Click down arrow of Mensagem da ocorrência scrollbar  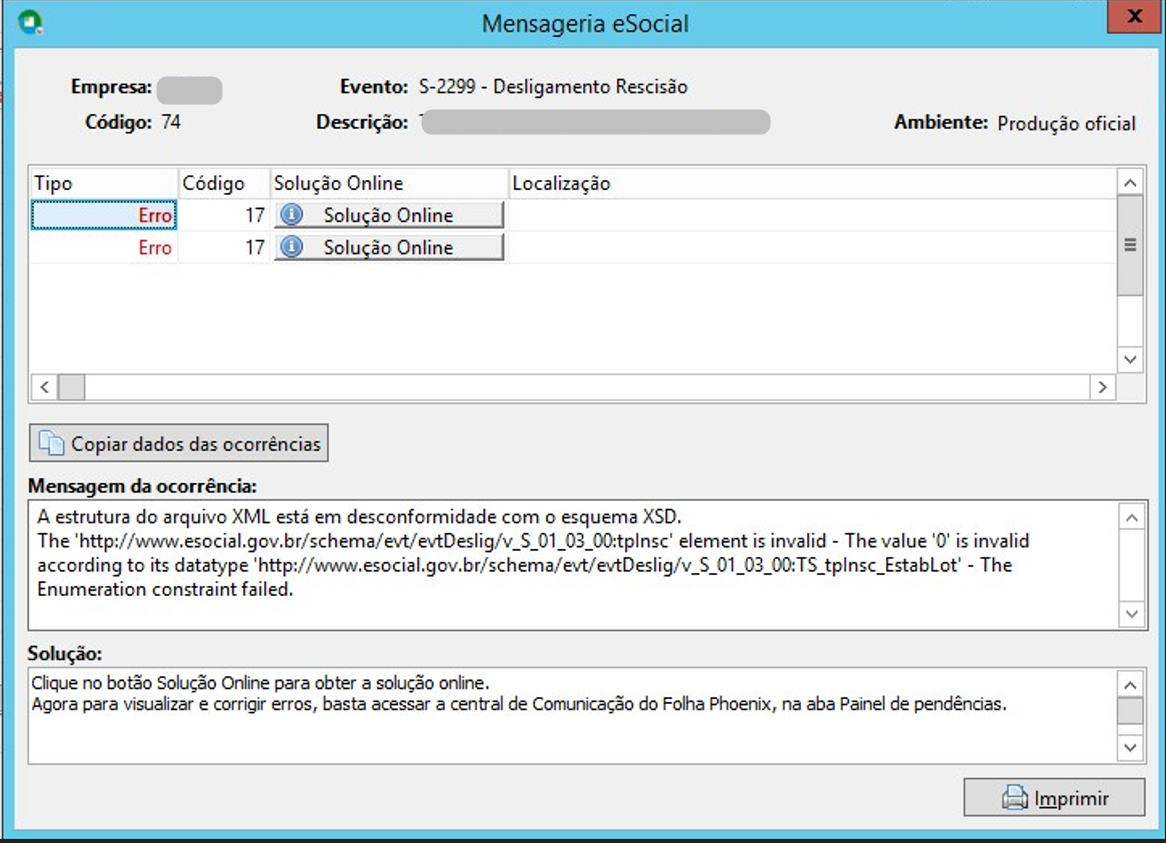1132,614
